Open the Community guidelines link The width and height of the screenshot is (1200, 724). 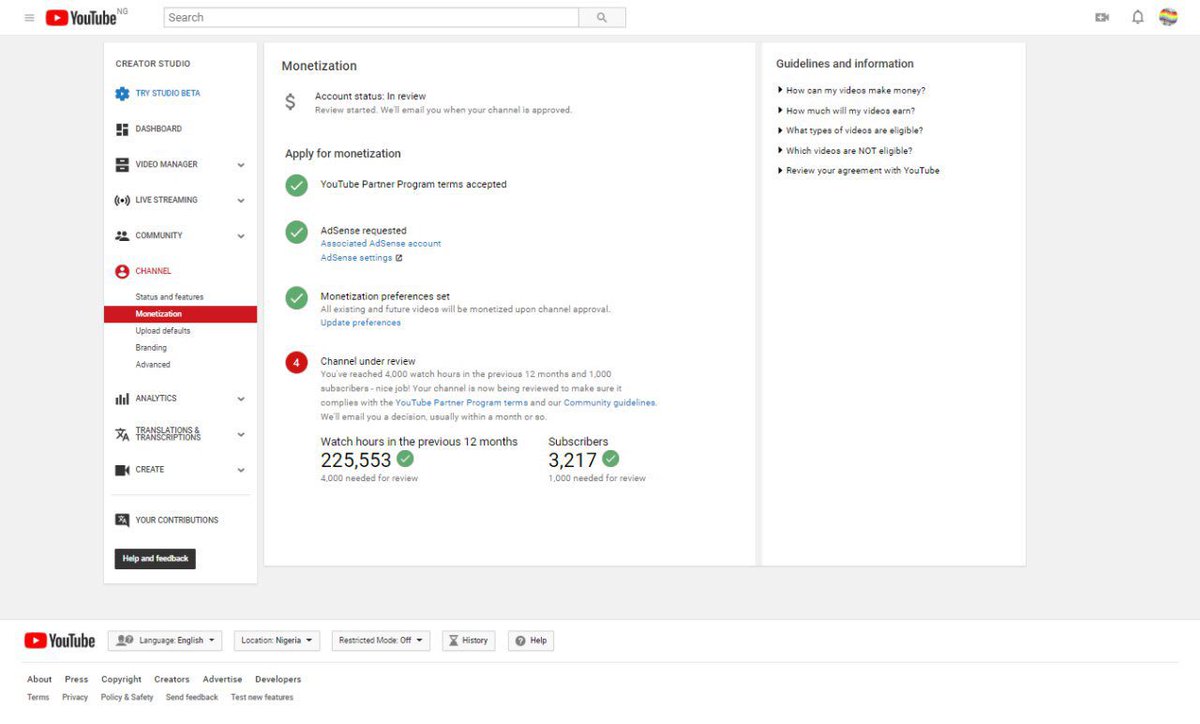(x=609, y=403)
